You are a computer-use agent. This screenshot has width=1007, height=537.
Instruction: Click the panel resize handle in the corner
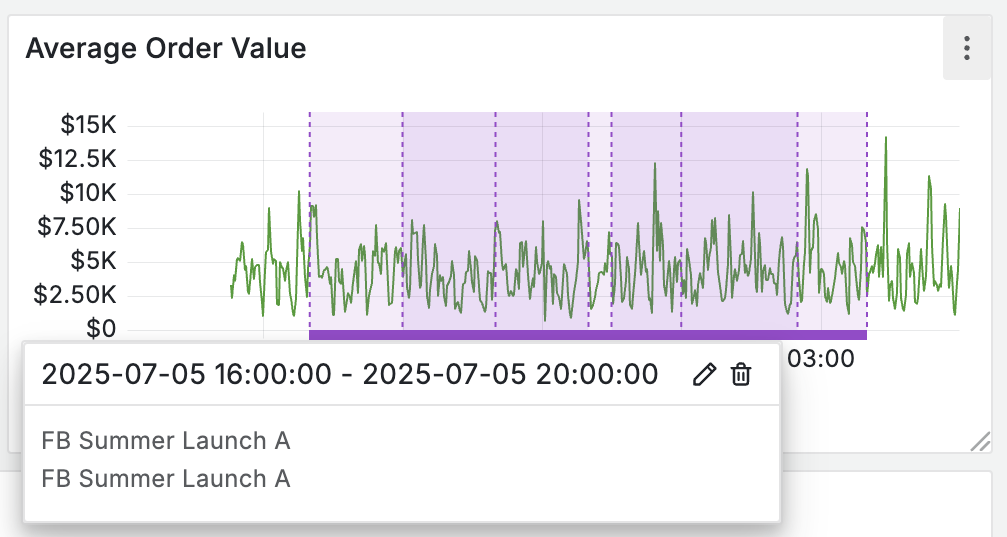point(980,442)
